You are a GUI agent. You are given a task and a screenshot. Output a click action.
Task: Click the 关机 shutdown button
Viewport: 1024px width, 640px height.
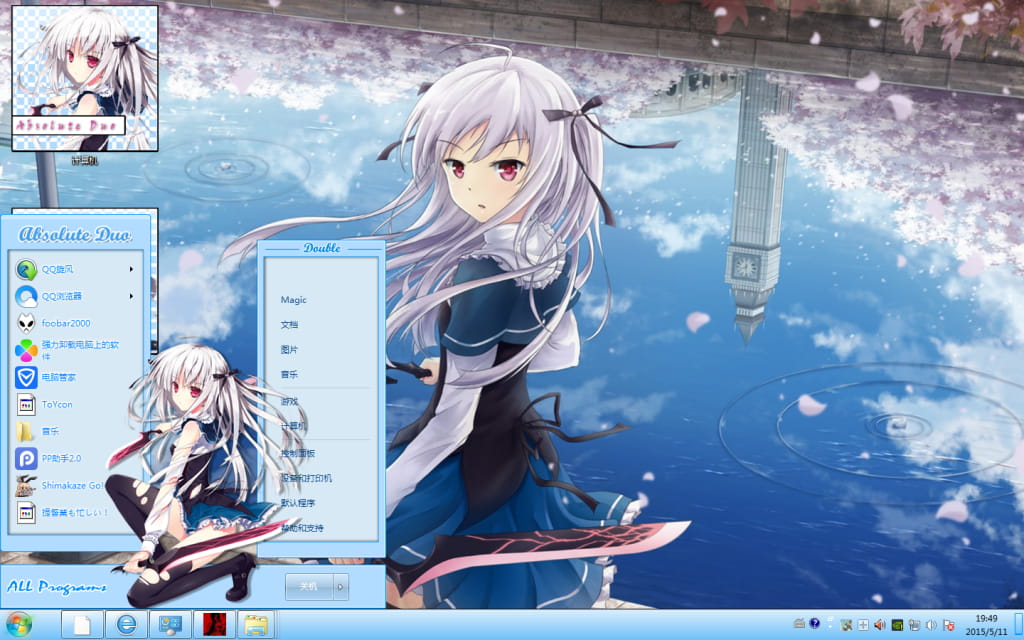309,587
